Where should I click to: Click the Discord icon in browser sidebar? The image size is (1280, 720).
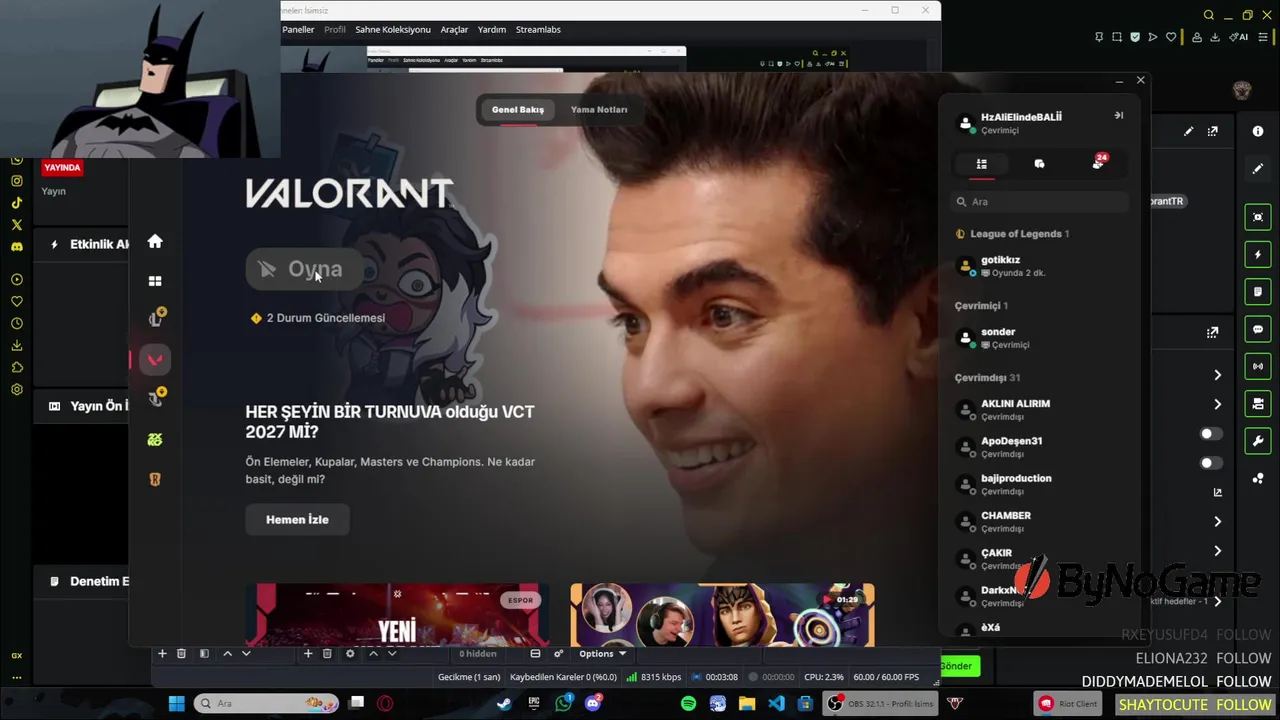tap(17, 247)
